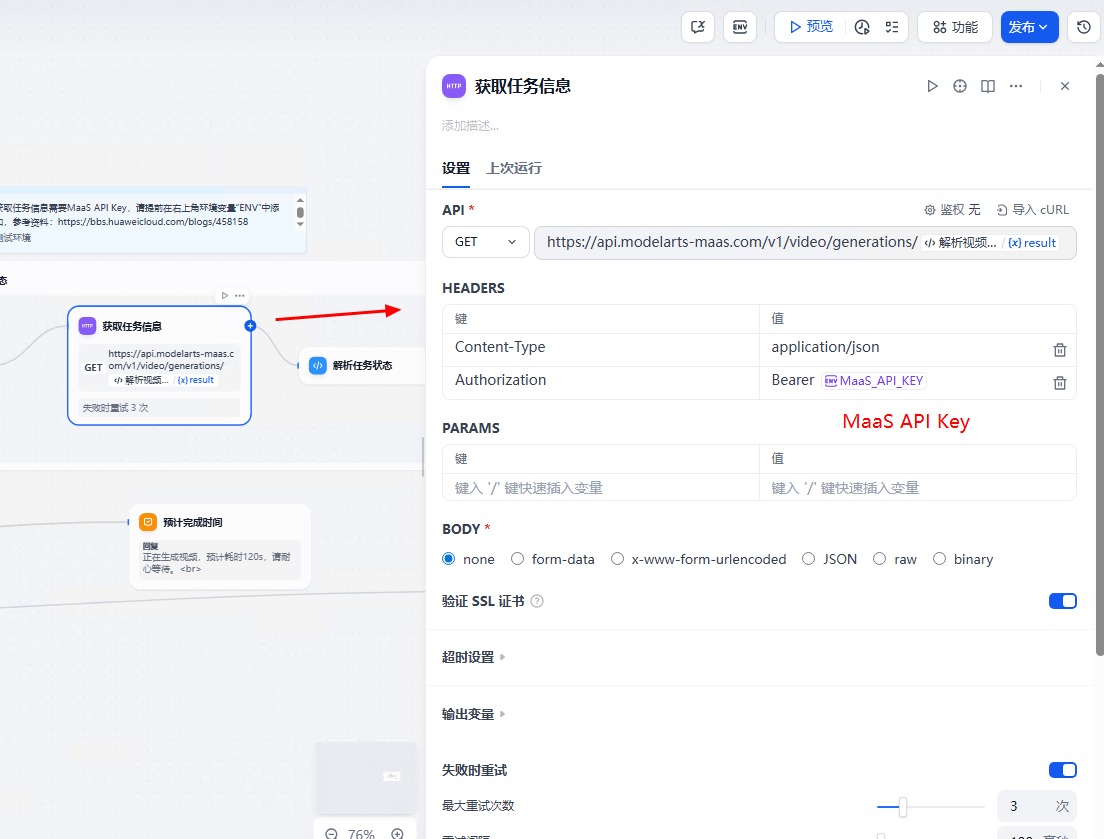1104x839 pixels.
Task: Select the form-data body option
Action: tap(518, 559)
